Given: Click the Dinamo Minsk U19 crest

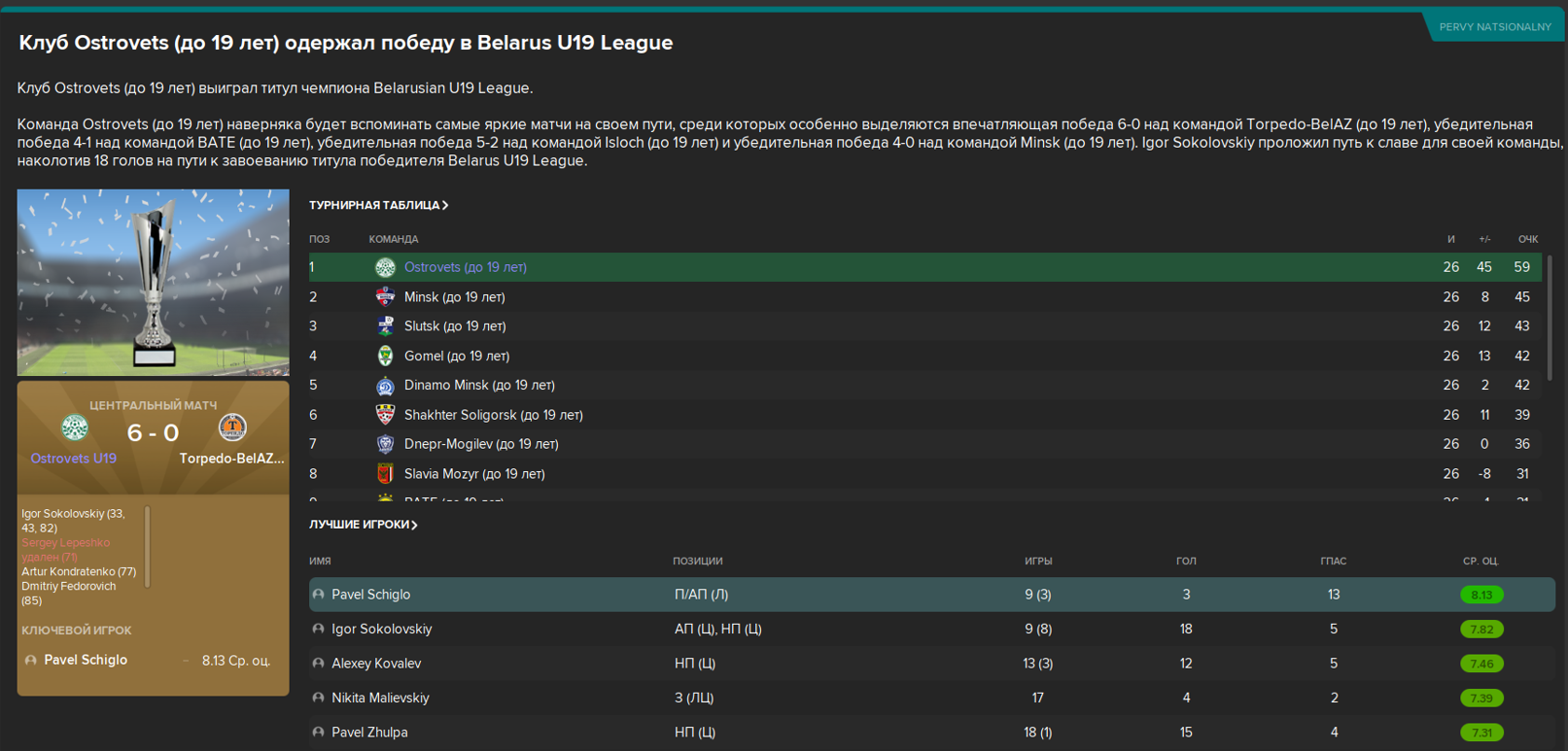Looking at the screenshot, I should [x=385, y=386].
